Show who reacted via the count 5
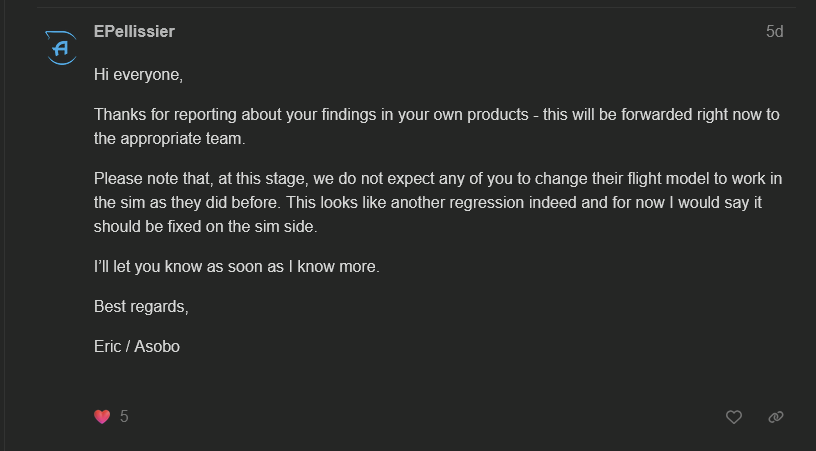The height and width of the screenshot is (451, 816). point(124,416)
